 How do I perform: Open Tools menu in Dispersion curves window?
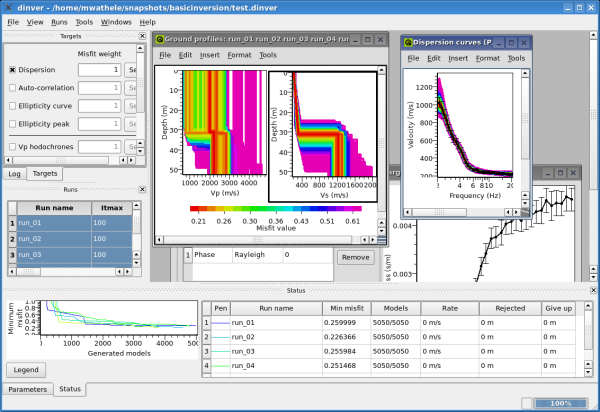[516, 59]
